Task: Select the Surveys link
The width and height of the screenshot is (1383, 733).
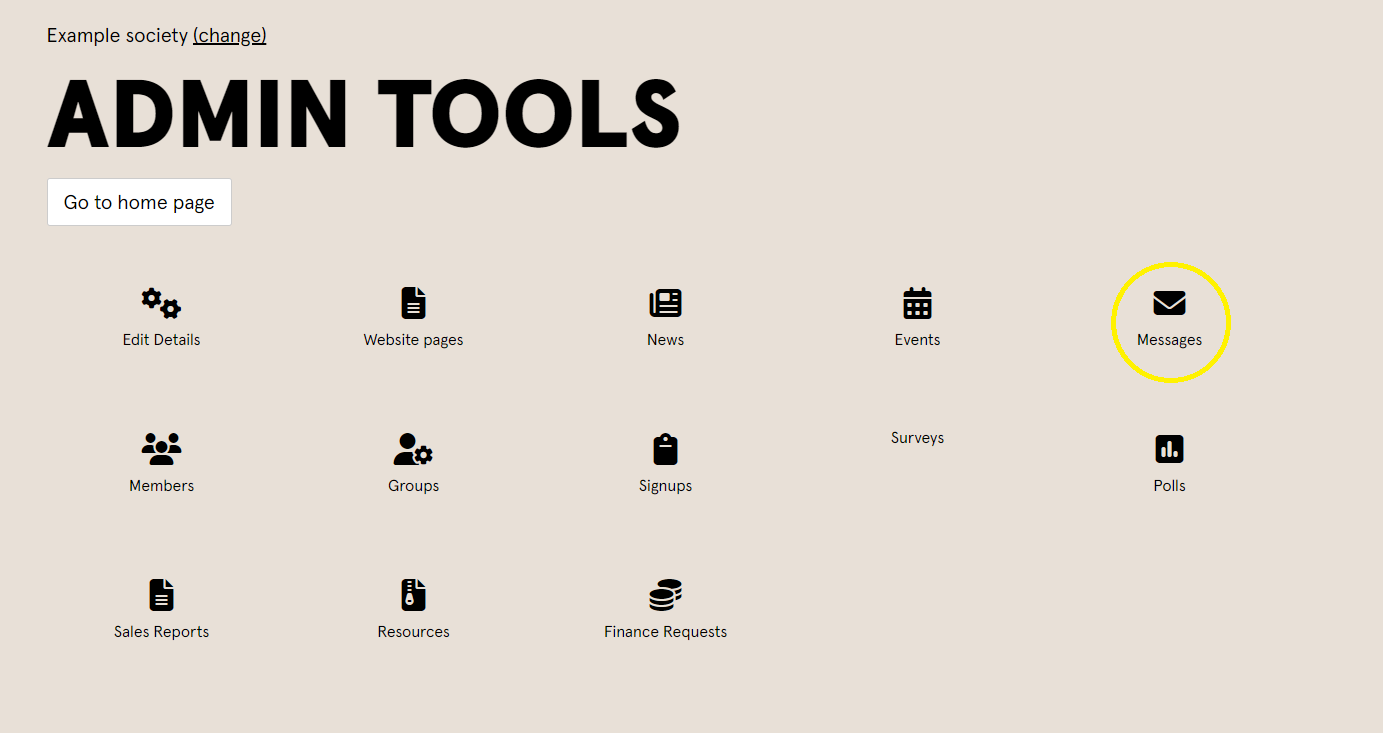Action: [917, 438]
